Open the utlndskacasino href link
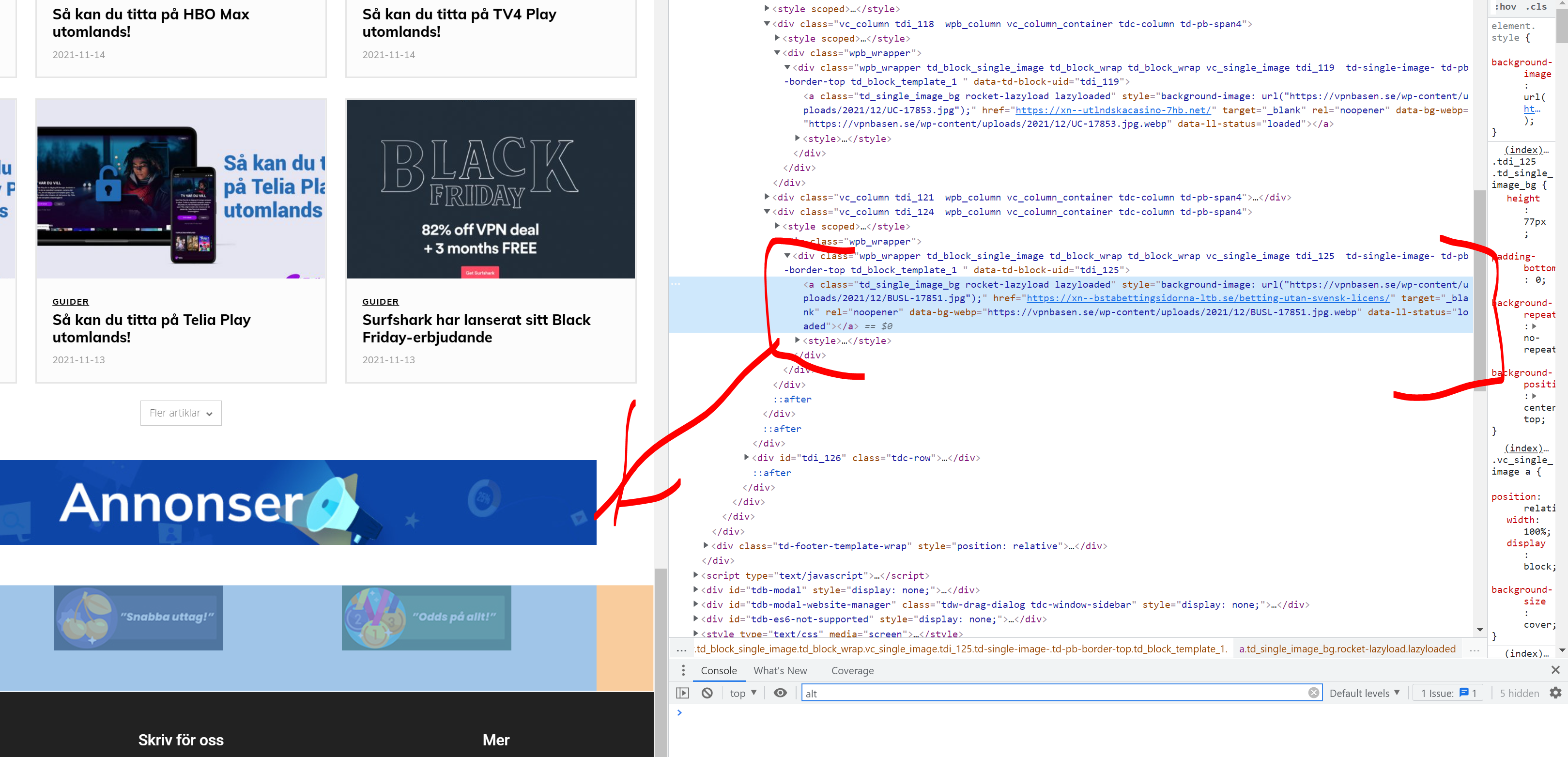This screenshot has width=1568, height=757. point(1113,110)
